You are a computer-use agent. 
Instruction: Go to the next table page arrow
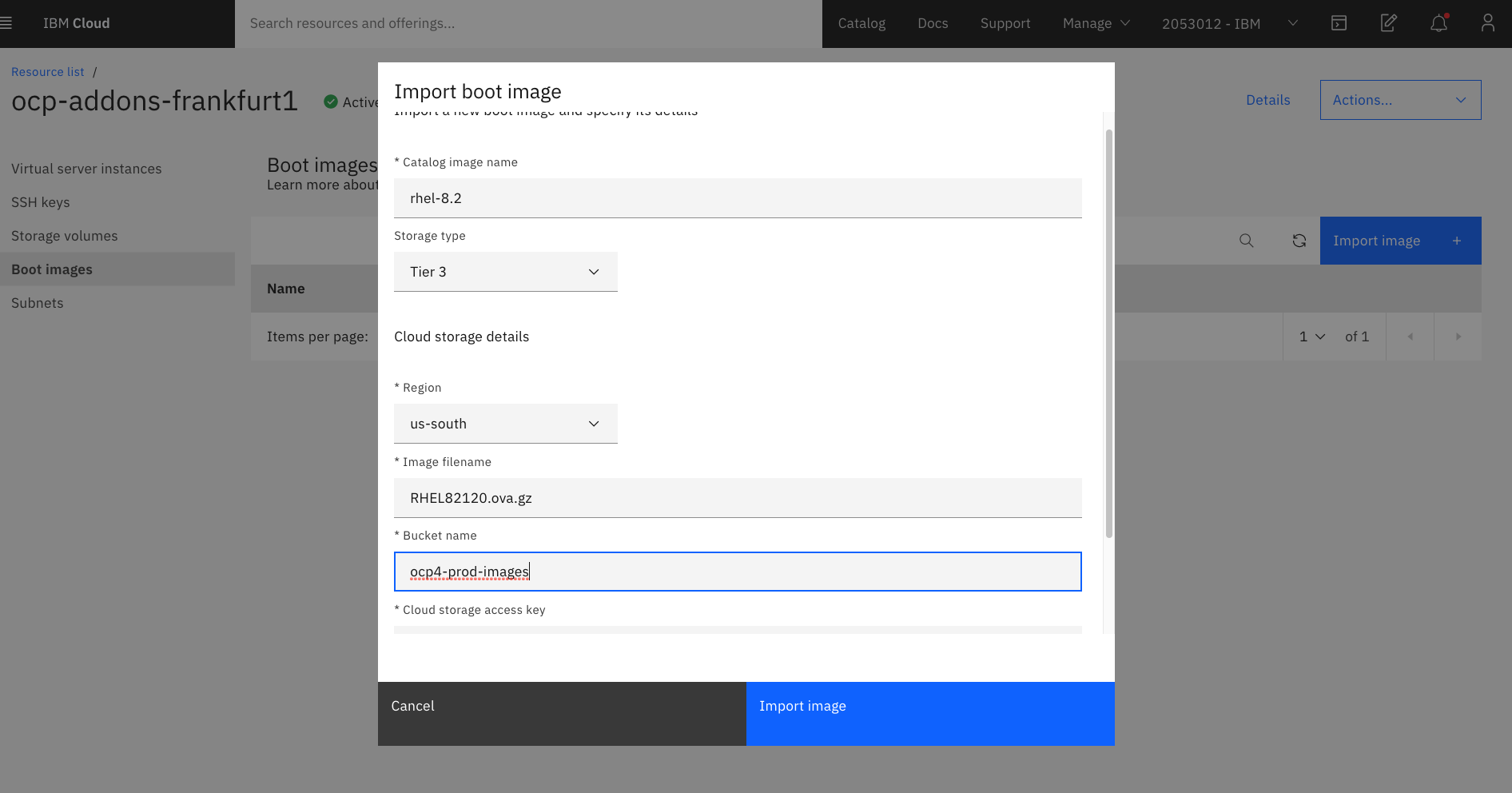1458,337
